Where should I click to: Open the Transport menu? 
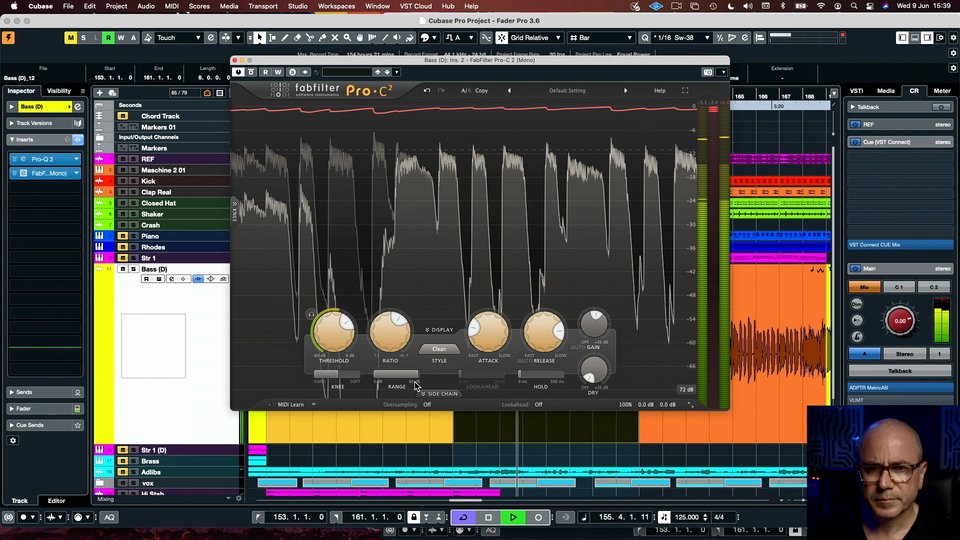pos(263,6)
